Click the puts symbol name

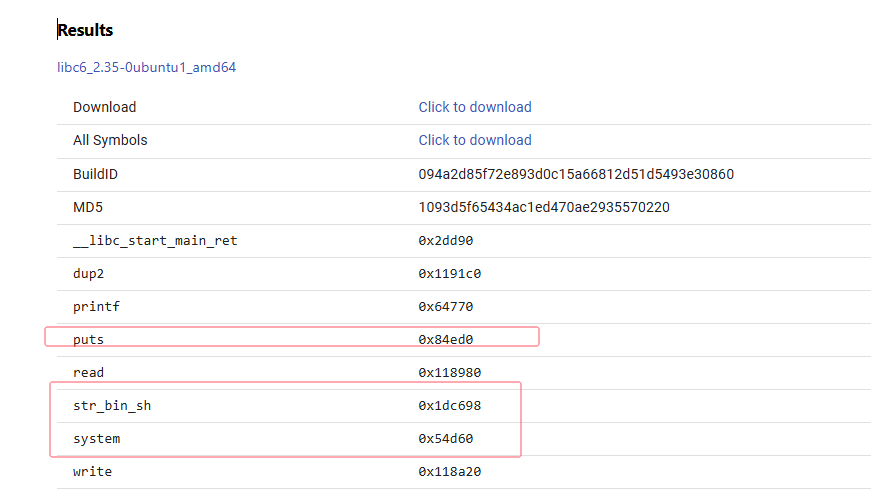[x=89, y=339]
